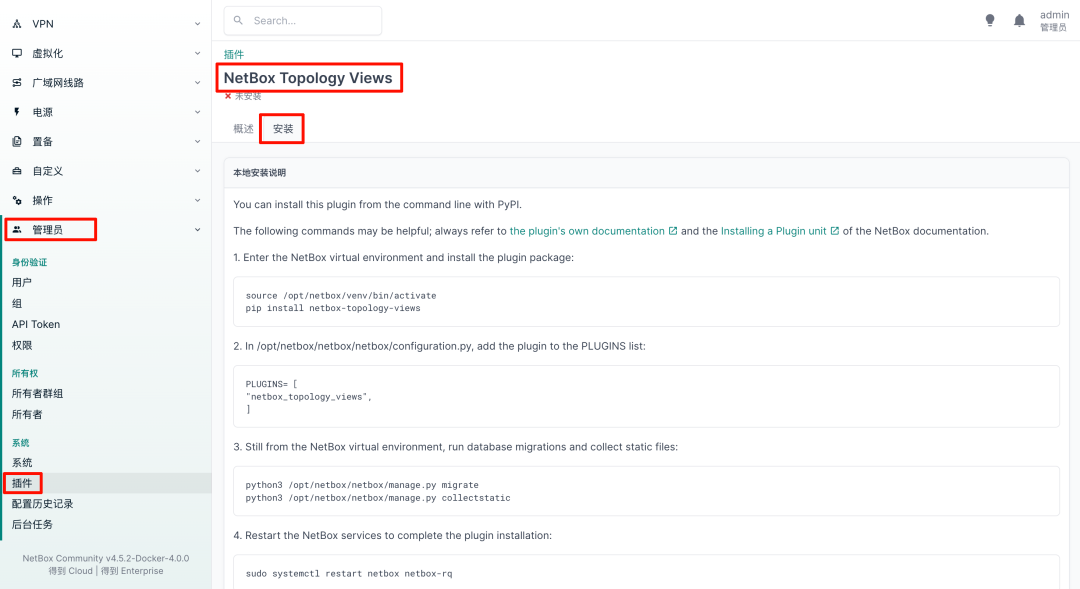Viewport: 1080px width, 589px height.
Task: Click the sudo systemctl restart command
Action: [349, 573]
